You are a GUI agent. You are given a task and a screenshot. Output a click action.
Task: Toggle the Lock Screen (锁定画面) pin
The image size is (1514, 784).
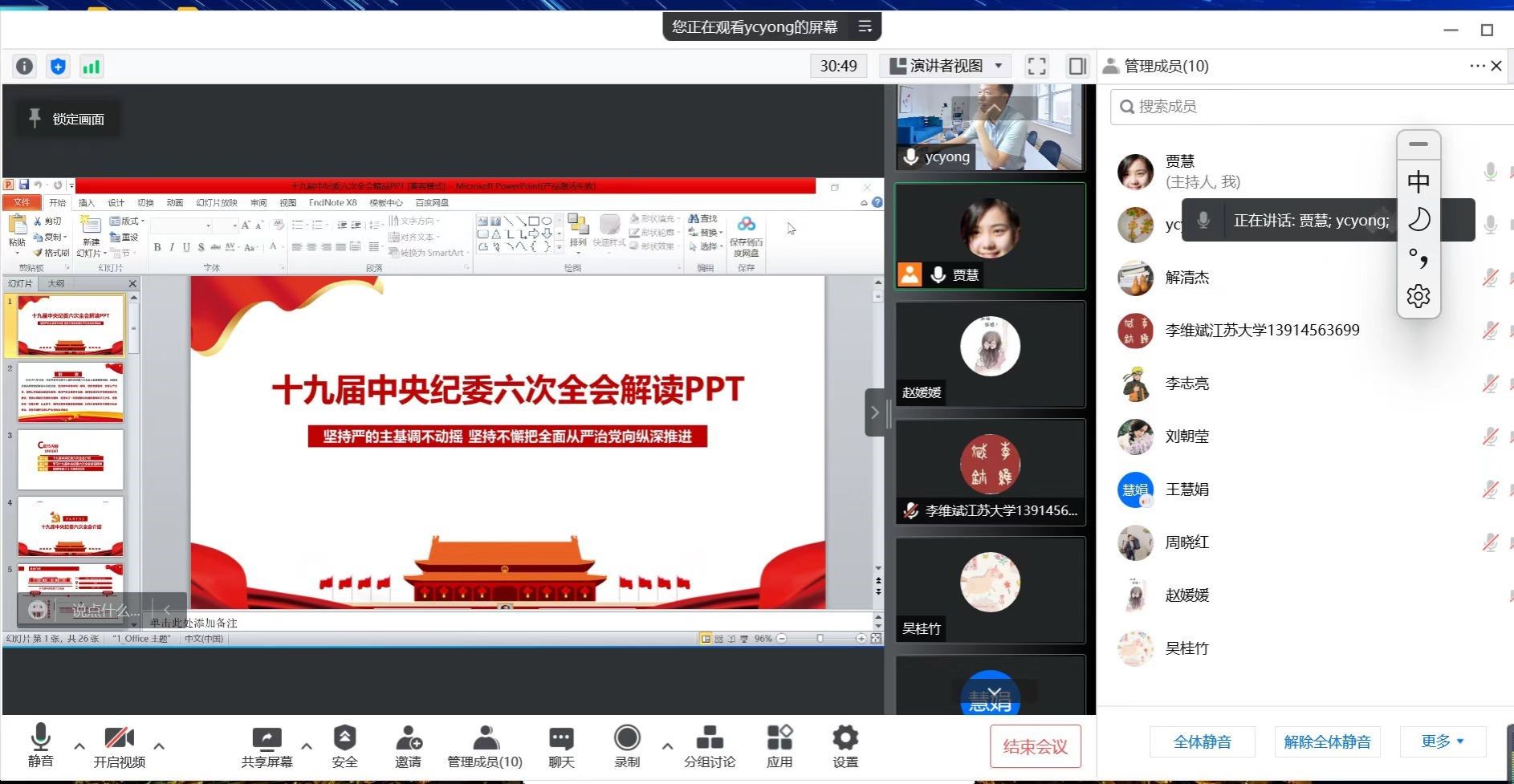(x=67, y=119)
